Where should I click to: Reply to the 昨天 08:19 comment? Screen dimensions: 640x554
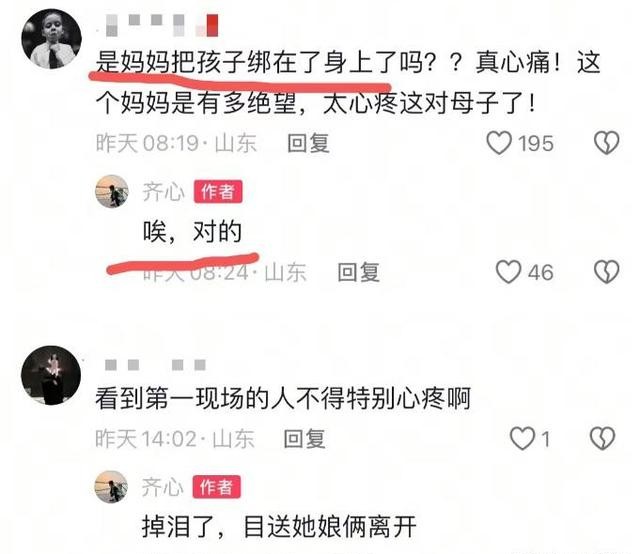pyautogui.click(x=308, y=143)
